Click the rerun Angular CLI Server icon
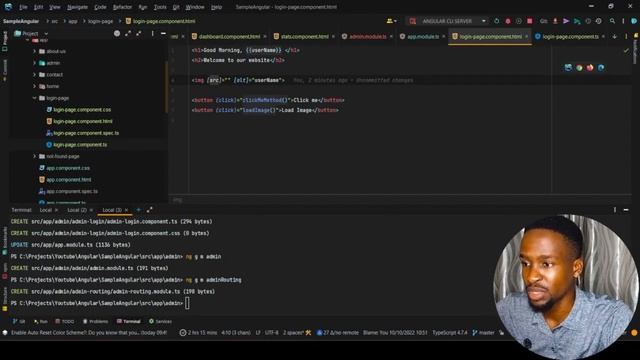The width and height of the screenshot is (640, 360). point(497,21)
